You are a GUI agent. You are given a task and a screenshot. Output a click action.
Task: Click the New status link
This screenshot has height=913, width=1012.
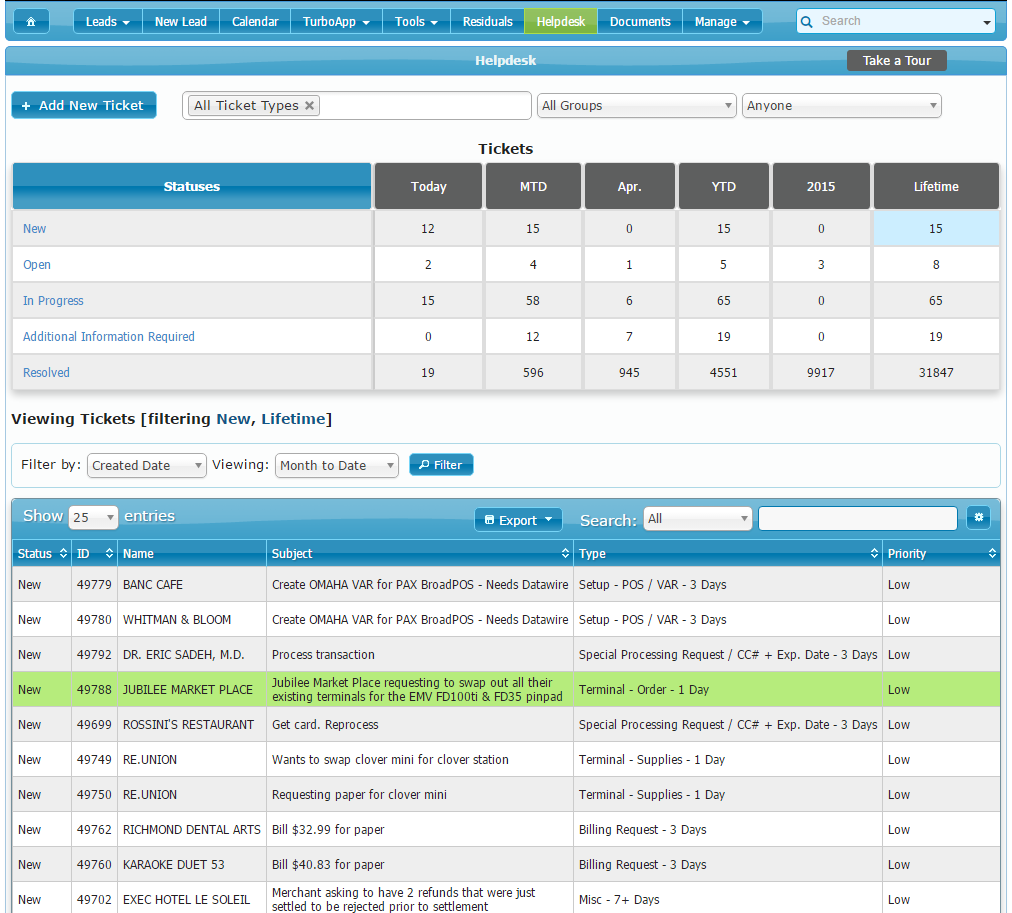click(34, 228)
